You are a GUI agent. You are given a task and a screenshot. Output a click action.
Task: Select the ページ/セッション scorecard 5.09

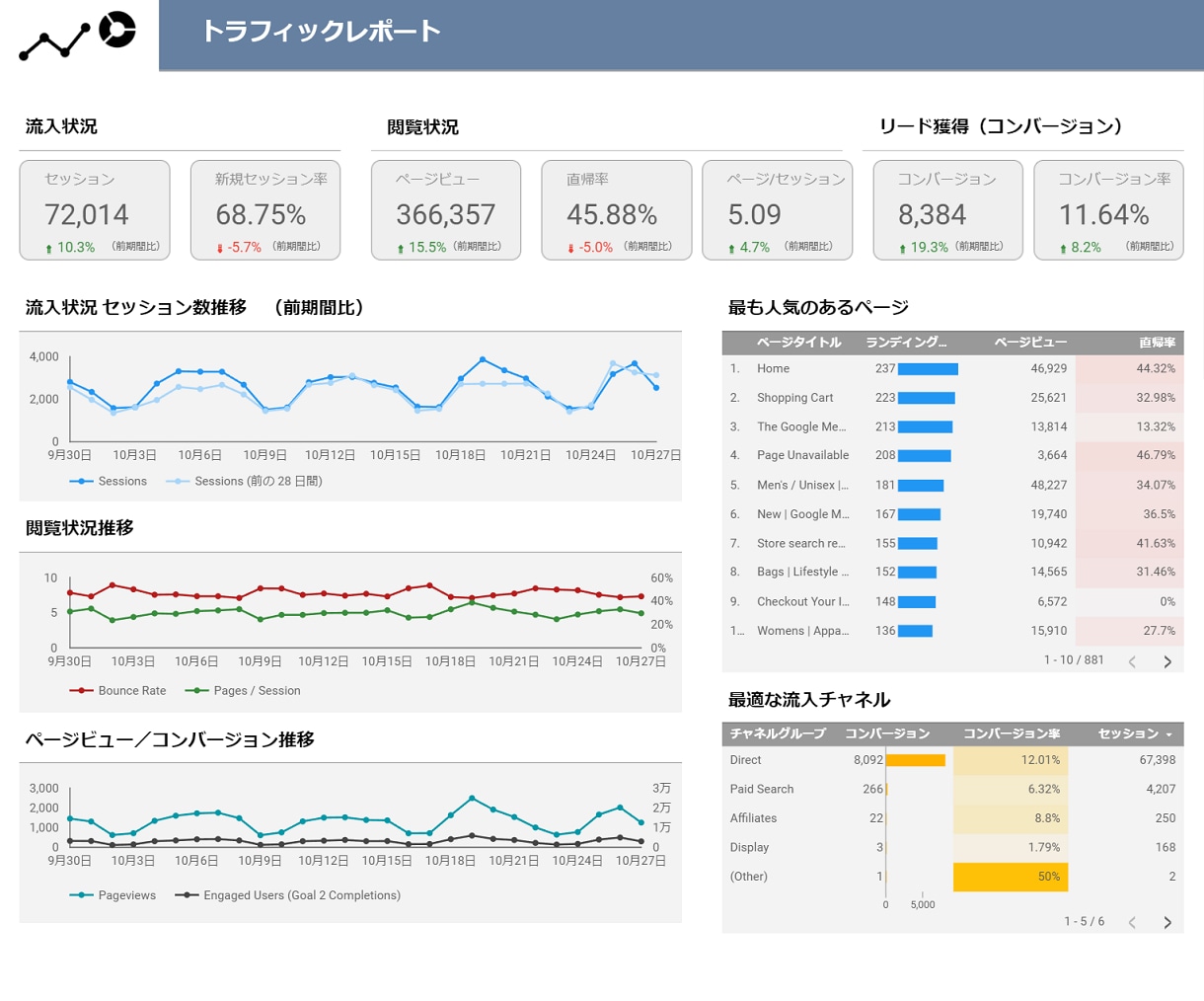point(778,210)
